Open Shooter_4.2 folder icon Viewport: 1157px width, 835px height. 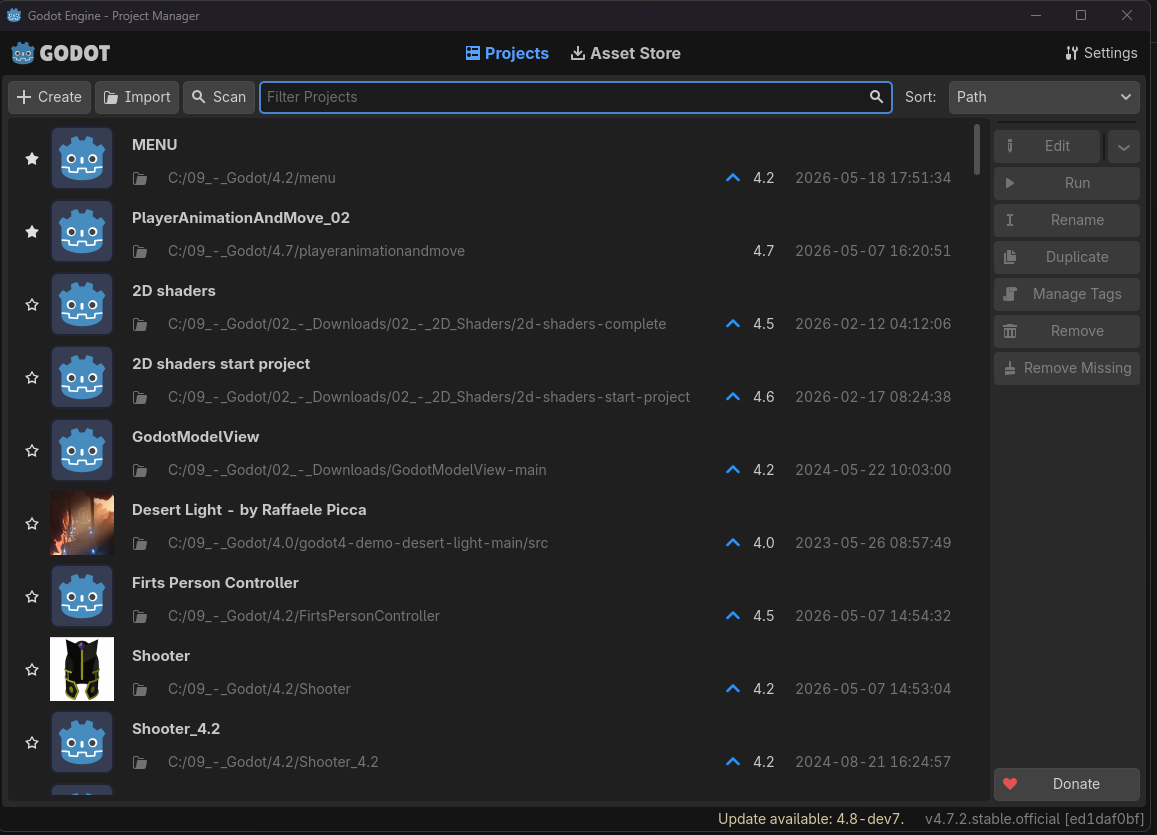point(139,763)
